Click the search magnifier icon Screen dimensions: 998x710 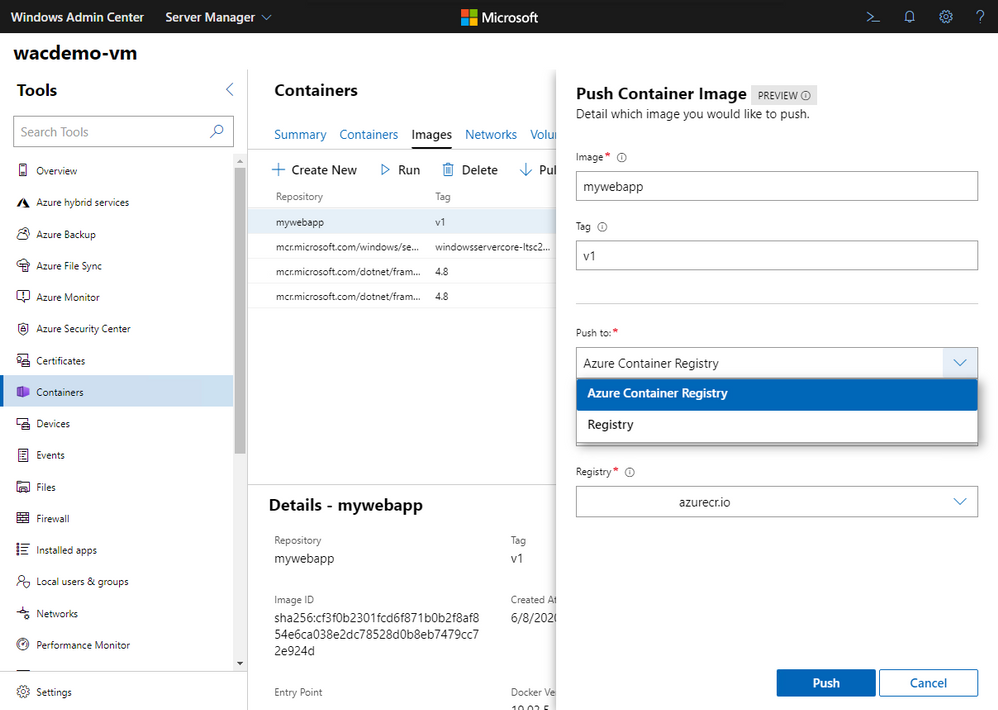(216, 131)
